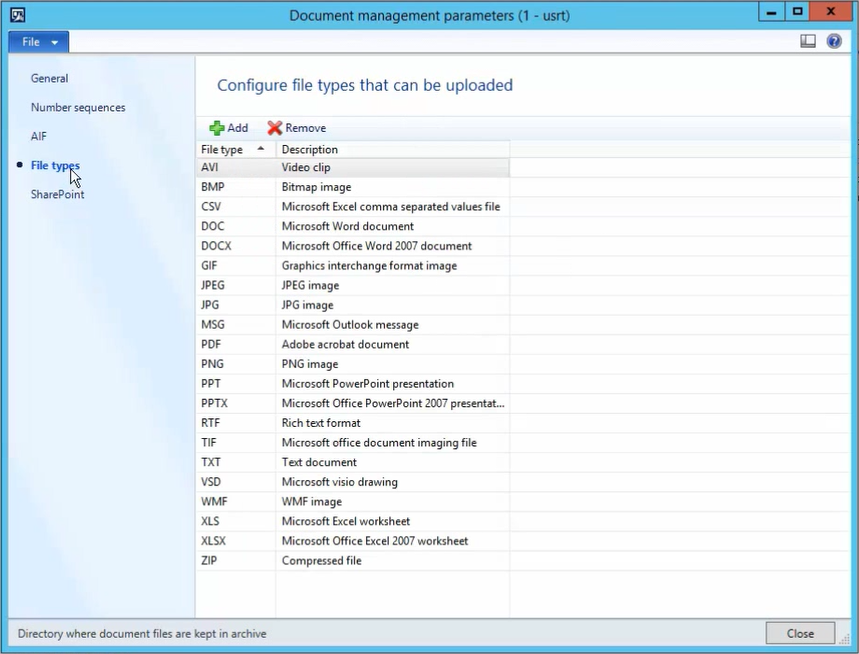Select the XLSX Excel 2007 worksheet row
Screen dimensions: 859x654
click(353, 541)
